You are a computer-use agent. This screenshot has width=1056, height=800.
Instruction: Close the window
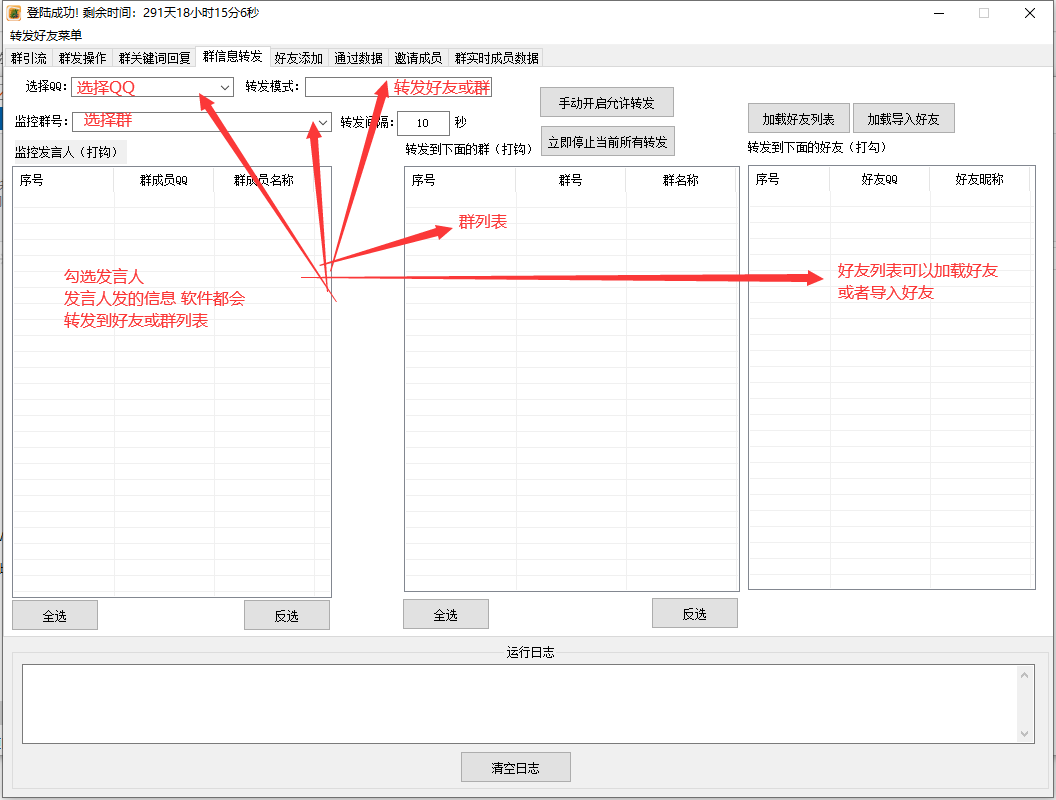click(1030, 13)
